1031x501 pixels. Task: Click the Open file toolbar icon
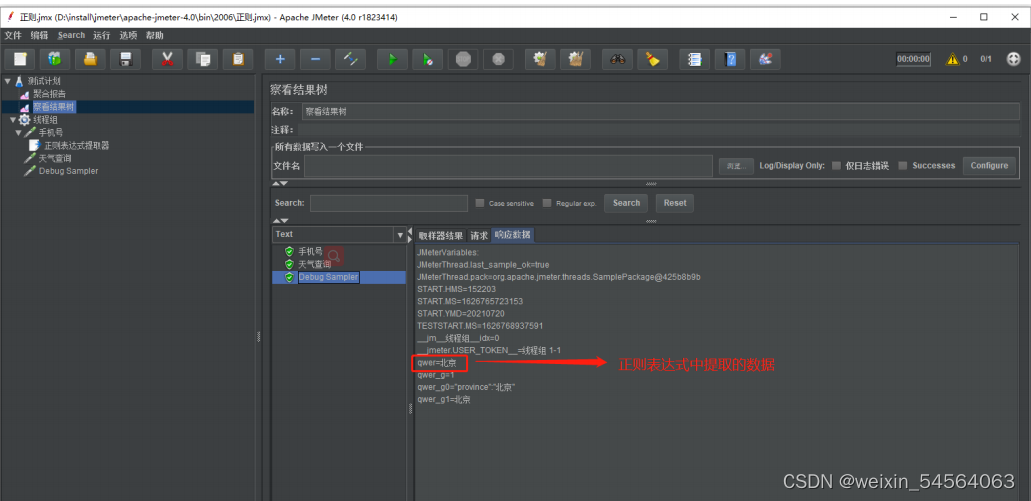(x=90, y=59)
